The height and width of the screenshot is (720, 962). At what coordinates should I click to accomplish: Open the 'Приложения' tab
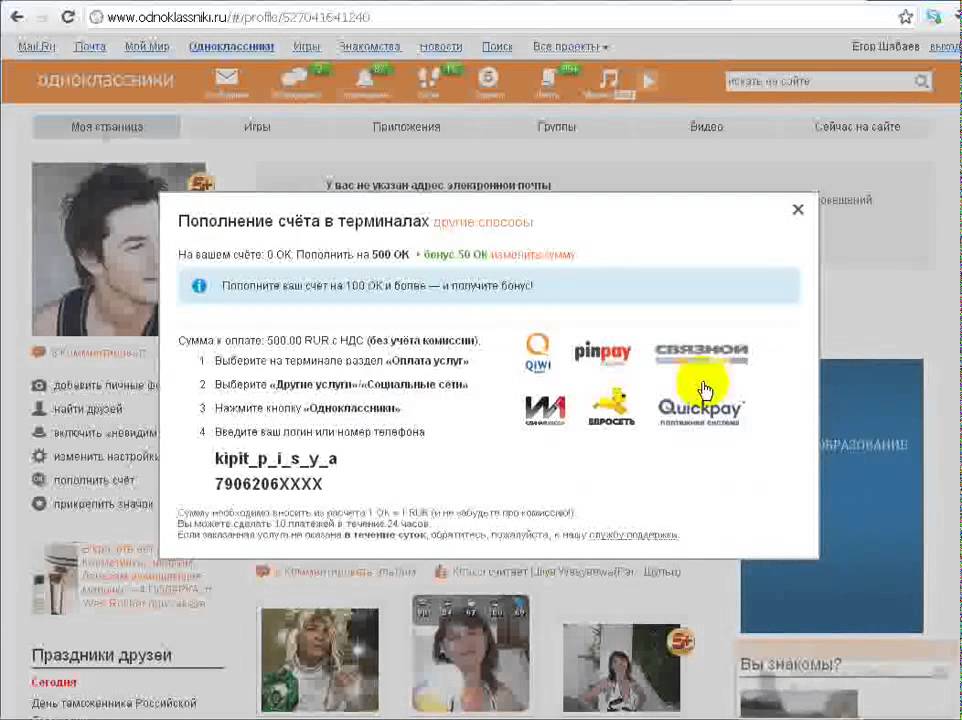coord(406,127)
